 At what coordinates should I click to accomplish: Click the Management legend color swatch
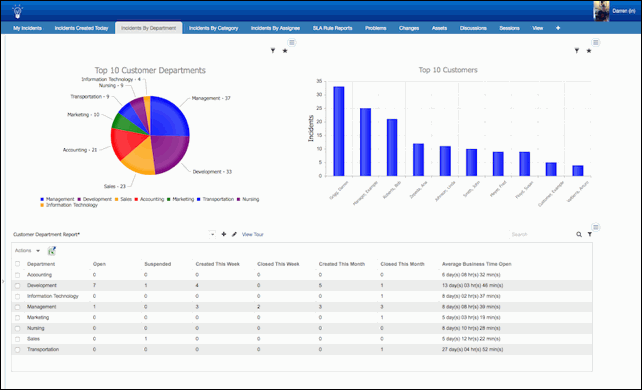tap(42, 199)
